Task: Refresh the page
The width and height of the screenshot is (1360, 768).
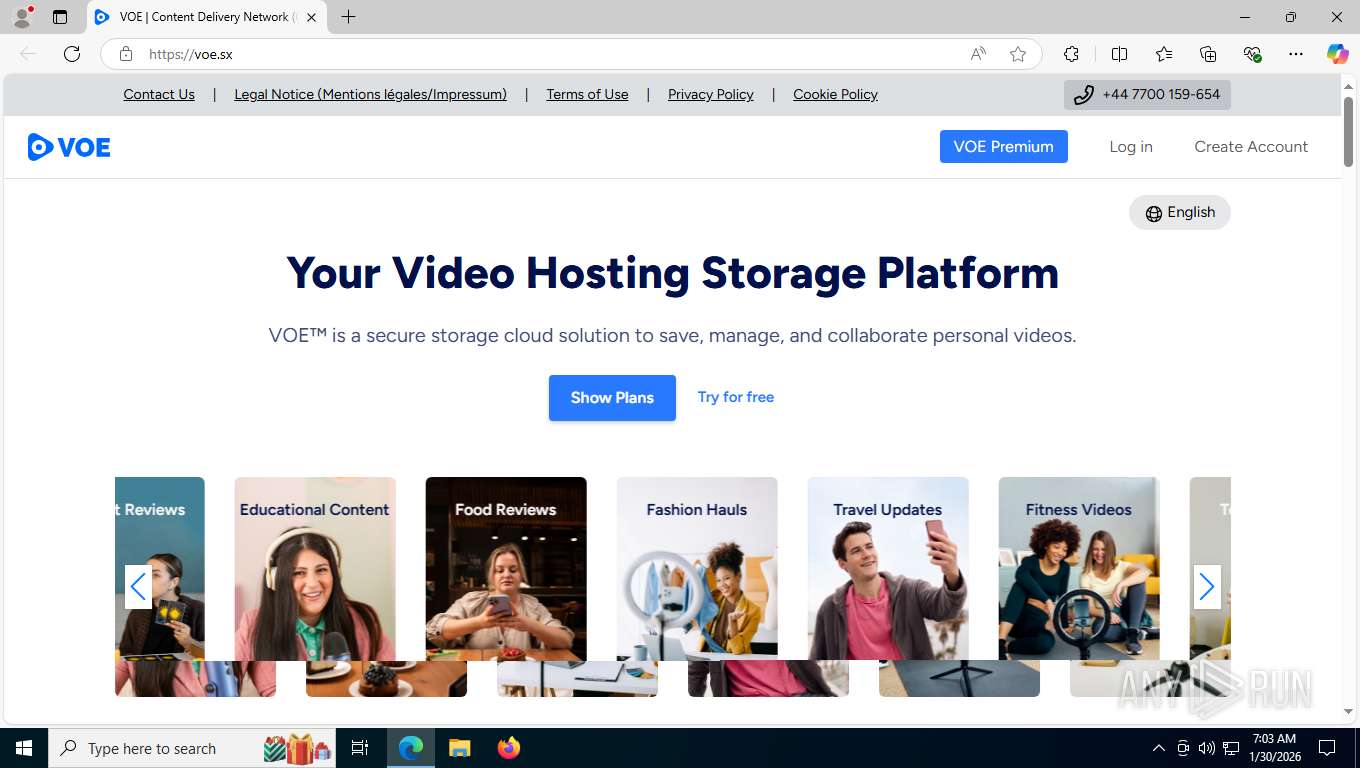Action: 72,54
